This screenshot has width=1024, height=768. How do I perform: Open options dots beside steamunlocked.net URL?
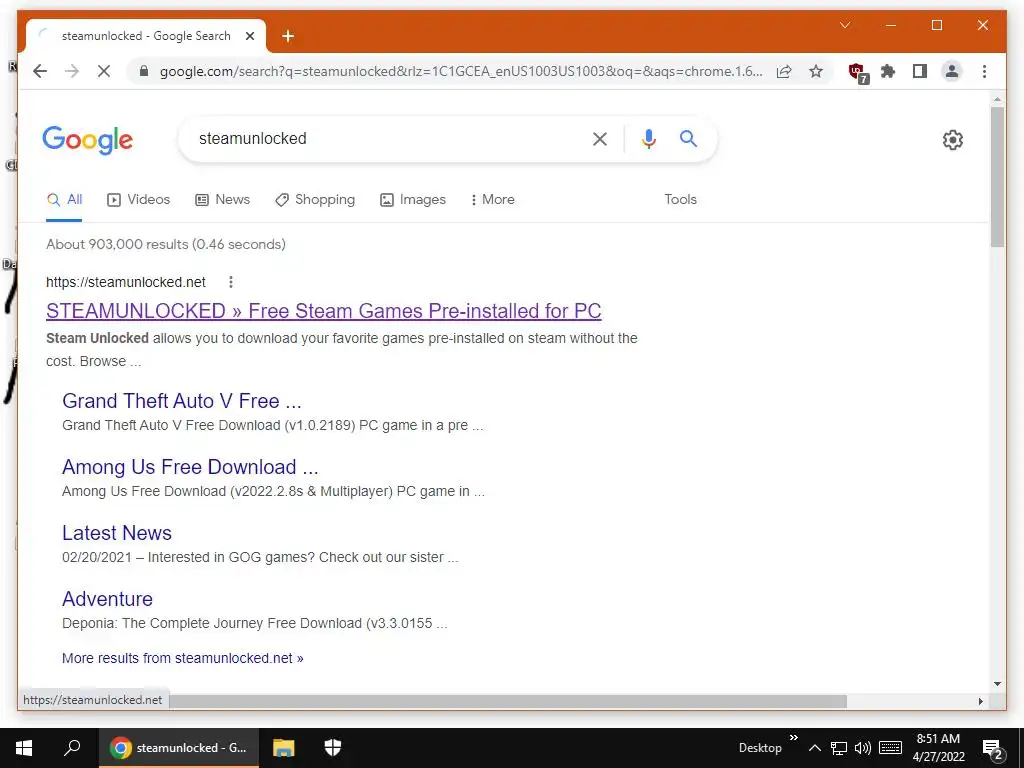tap(231, 282)
